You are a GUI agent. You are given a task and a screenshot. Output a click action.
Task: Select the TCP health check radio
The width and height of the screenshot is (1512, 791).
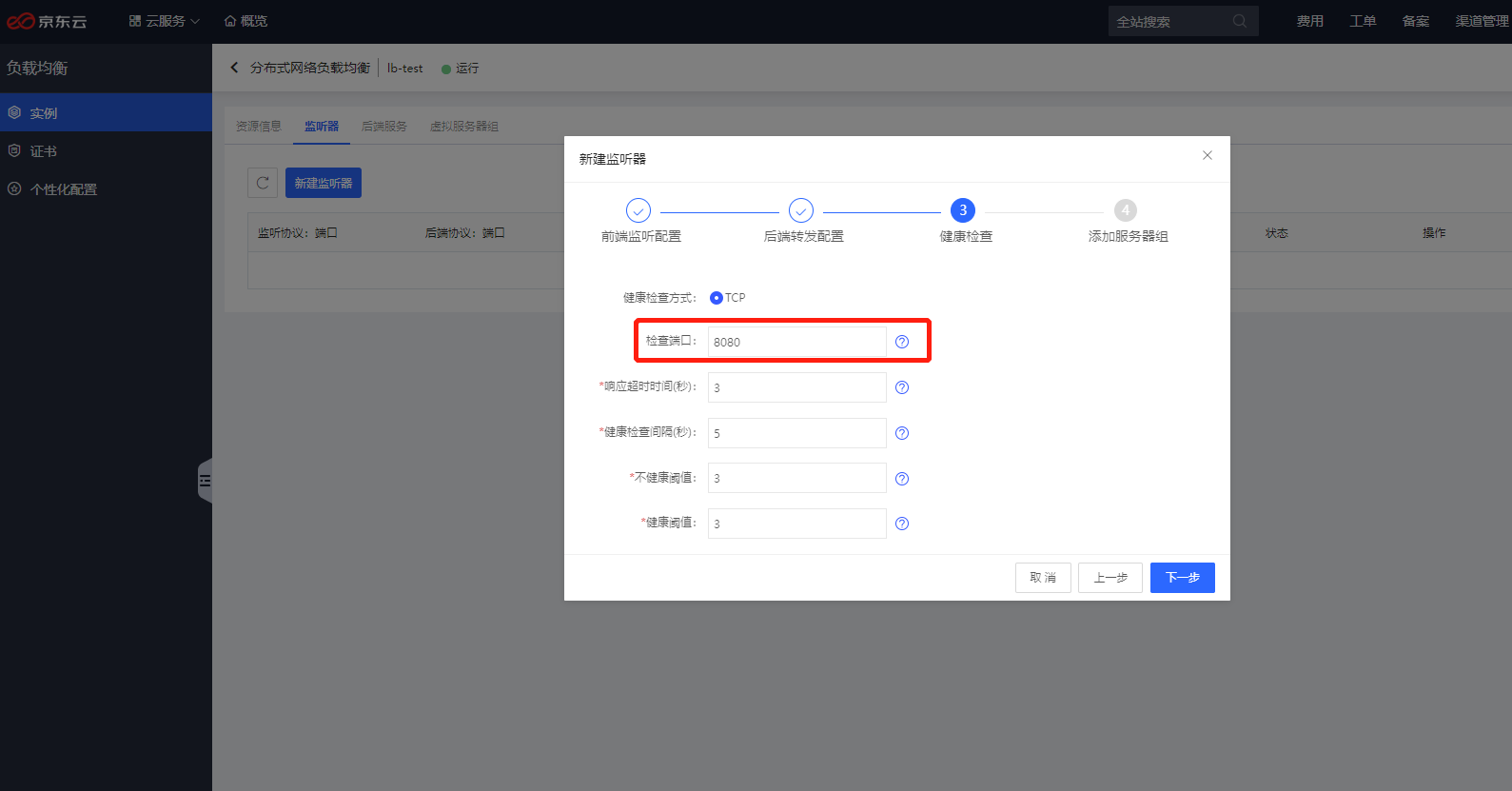[x=717, y=298]
